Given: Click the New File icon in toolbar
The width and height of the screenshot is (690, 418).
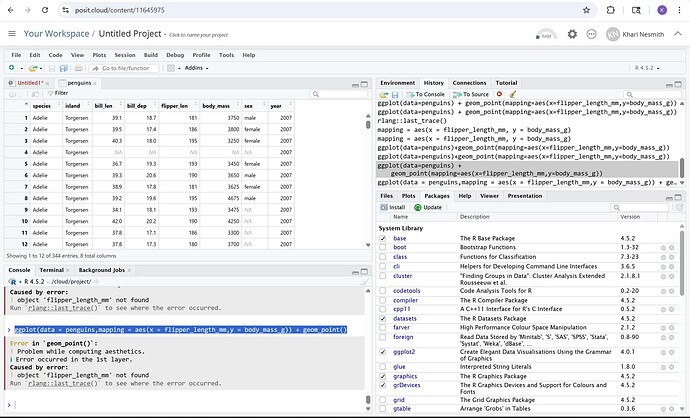Looking at the screenshot, I should [10, 68].
